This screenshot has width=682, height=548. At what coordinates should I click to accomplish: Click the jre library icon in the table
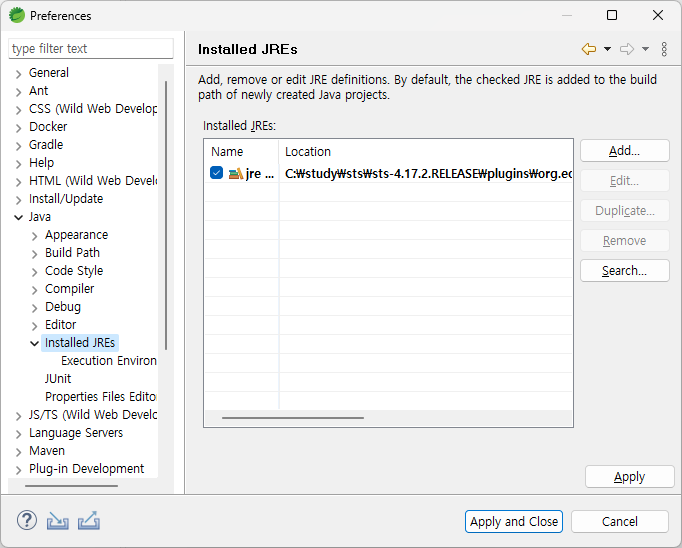coord(236,174)
